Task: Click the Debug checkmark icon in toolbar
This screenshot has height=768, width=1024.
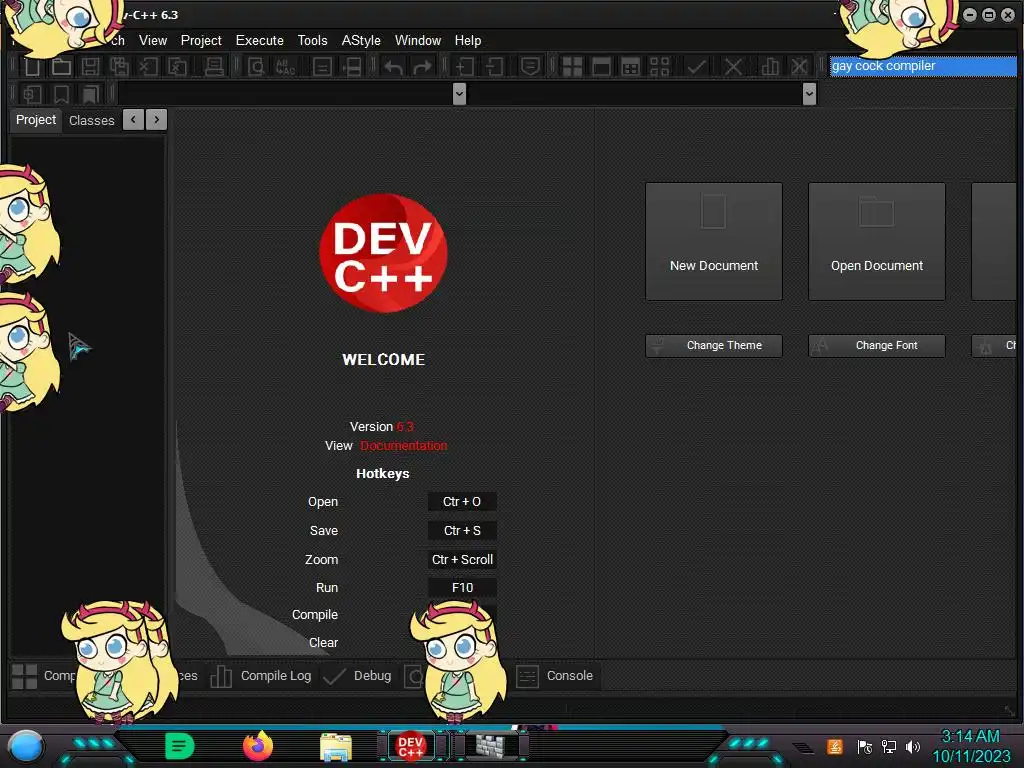Action: point(697,67)
